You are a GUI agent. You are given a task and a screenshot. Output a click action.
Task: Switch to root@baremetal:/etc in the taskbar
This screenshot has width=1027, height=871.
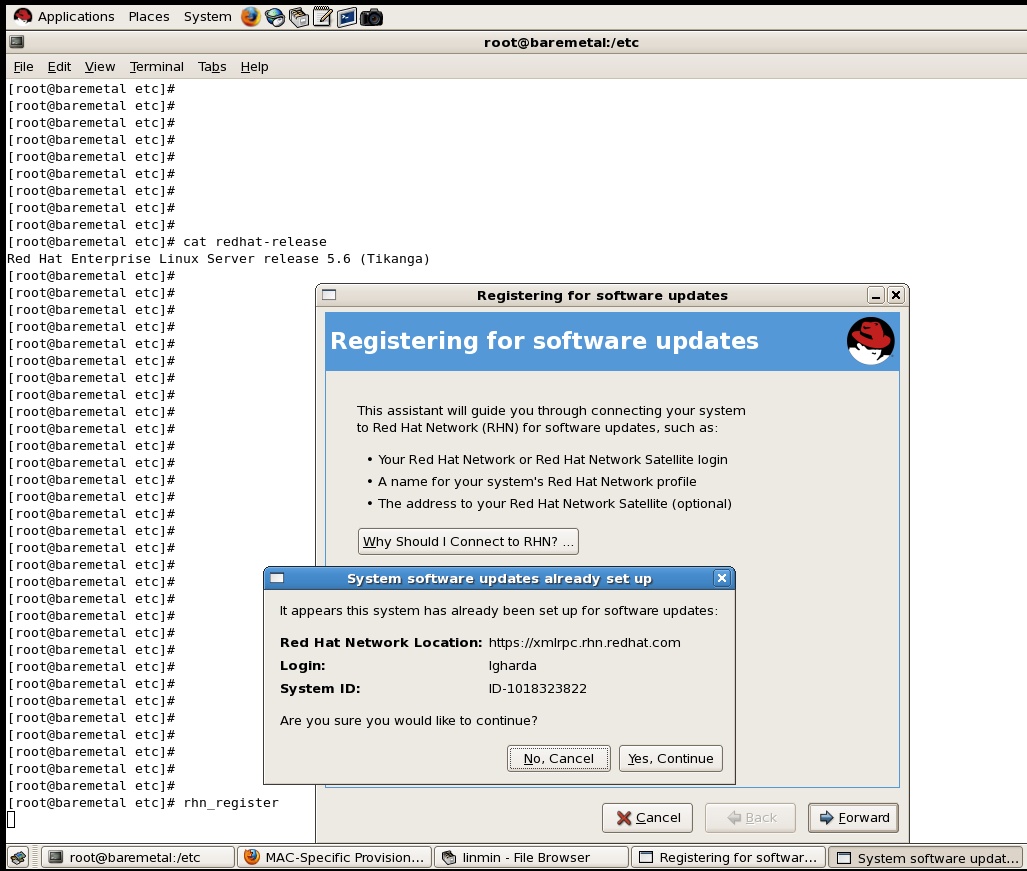(138, 857)
